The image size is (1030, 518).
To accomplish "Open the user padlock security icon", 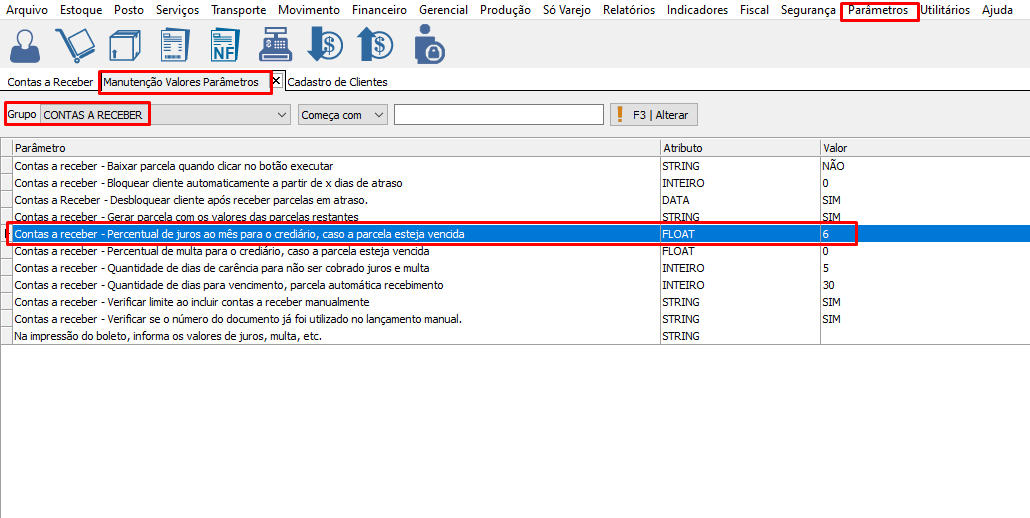I will coord(429,45).
